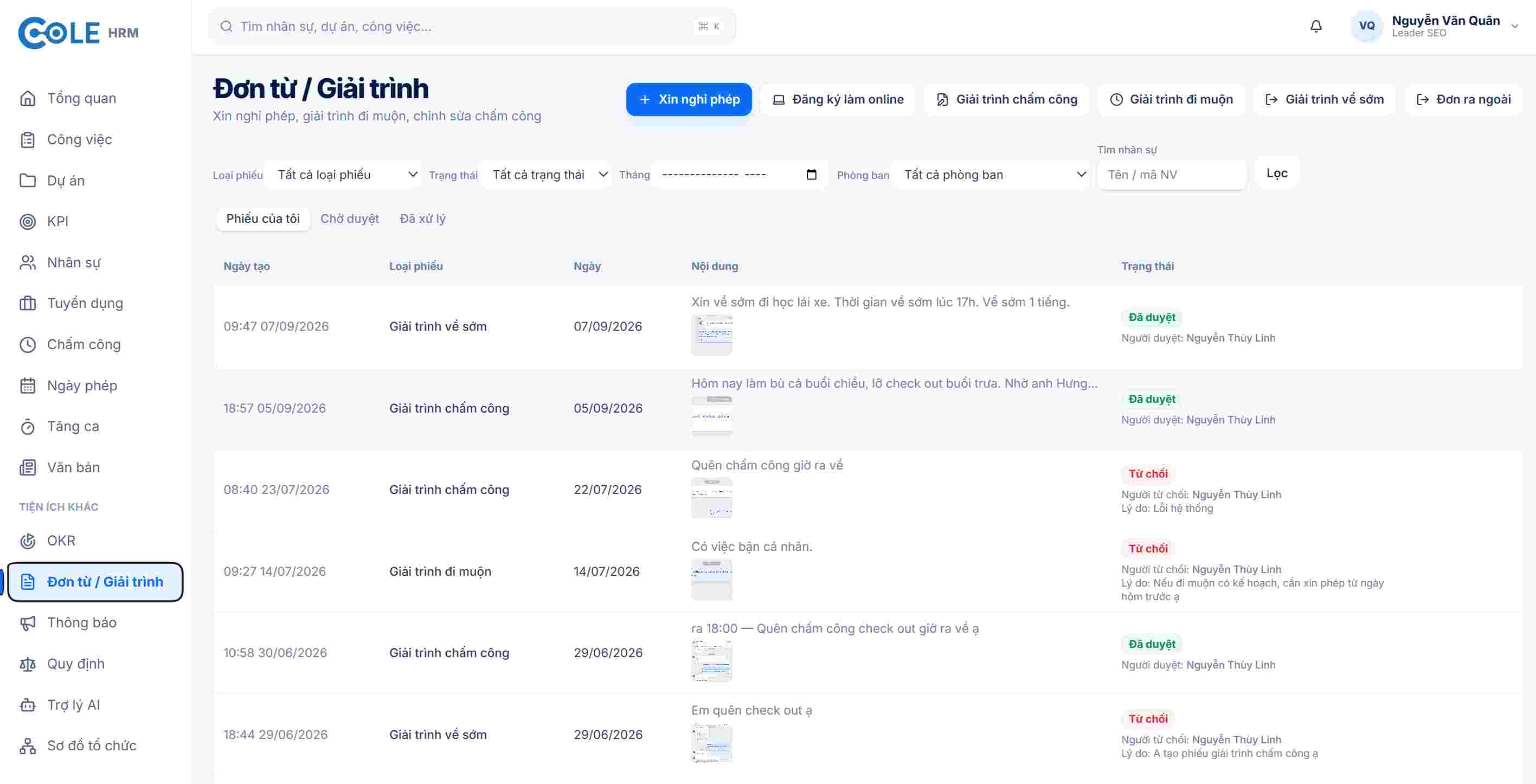Open the Phòng ban dropdown
This screenshot has height=784, width=1536.
click(991, 175)
